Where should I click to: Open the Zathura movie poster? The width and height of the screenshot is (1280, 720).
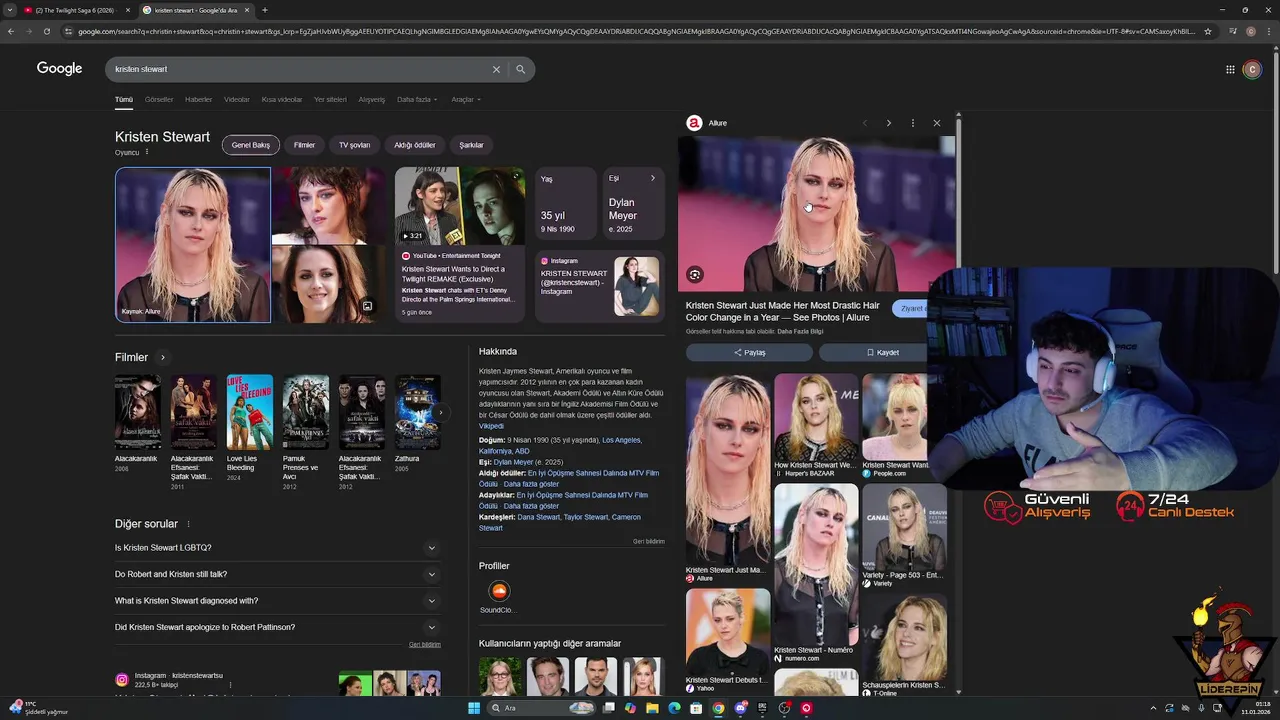click(x=417, y=412)
